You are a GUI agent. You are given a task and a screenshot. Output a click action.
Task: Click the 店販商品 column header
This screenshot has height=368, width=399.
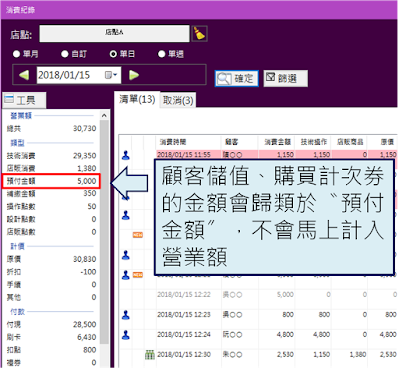349,142
